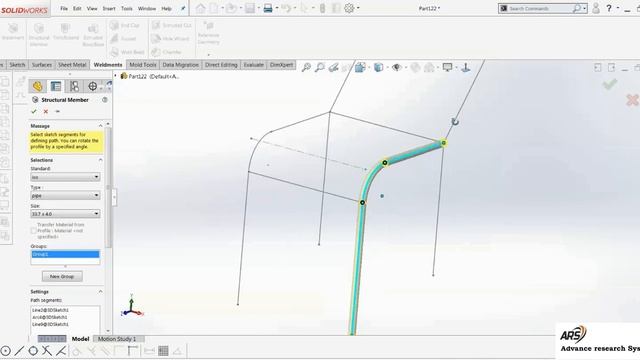Pin the menu bar with pushpin
The height and width of the screenshot is (360, 640).
point(183,8)
